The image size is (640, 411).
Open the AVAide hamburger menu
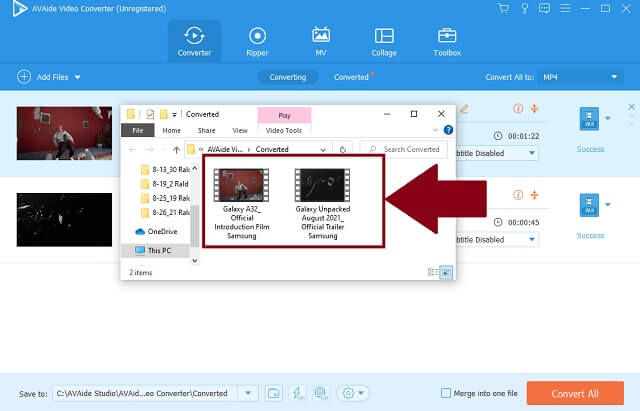(565, 9)
